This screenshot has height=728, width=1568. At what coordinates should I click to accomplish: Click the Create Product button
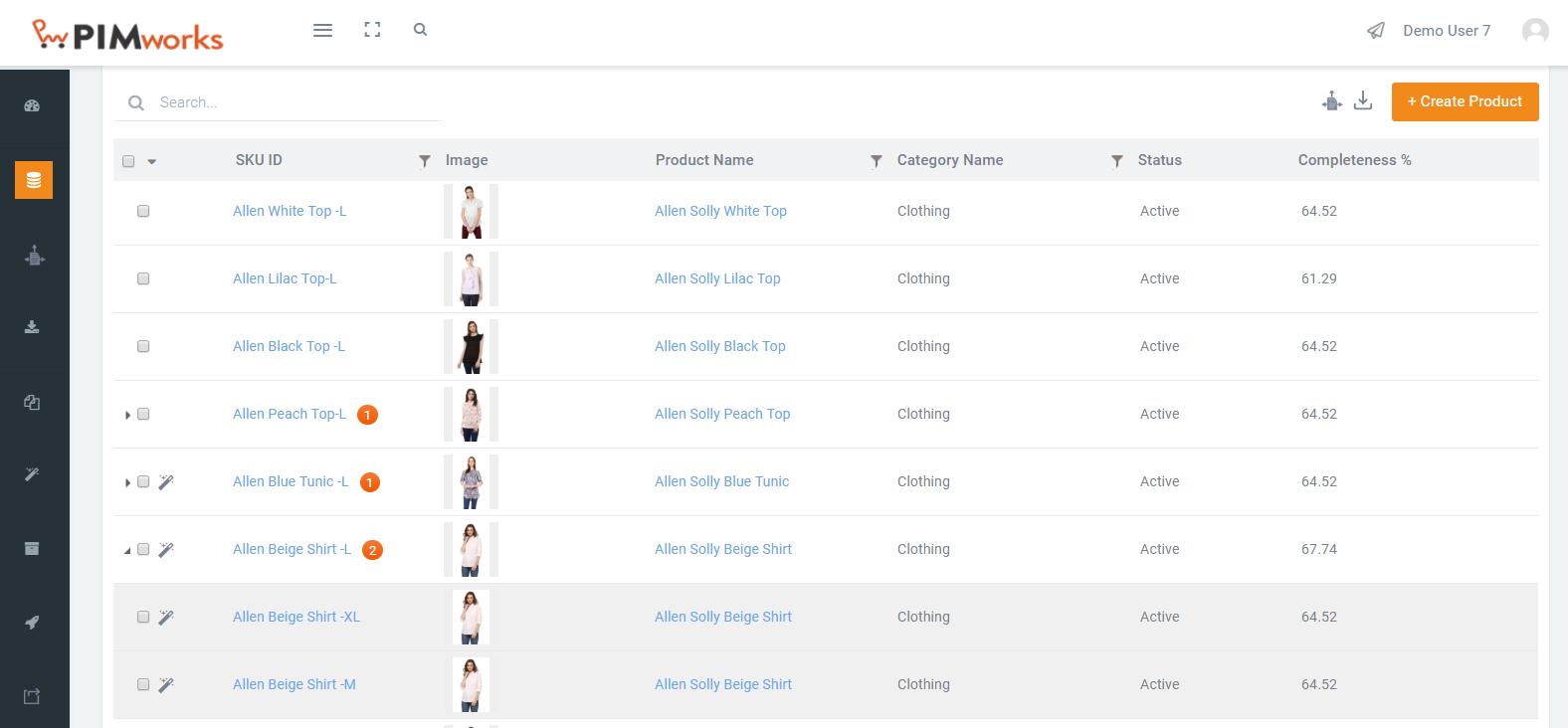[x=1465, y=101]
